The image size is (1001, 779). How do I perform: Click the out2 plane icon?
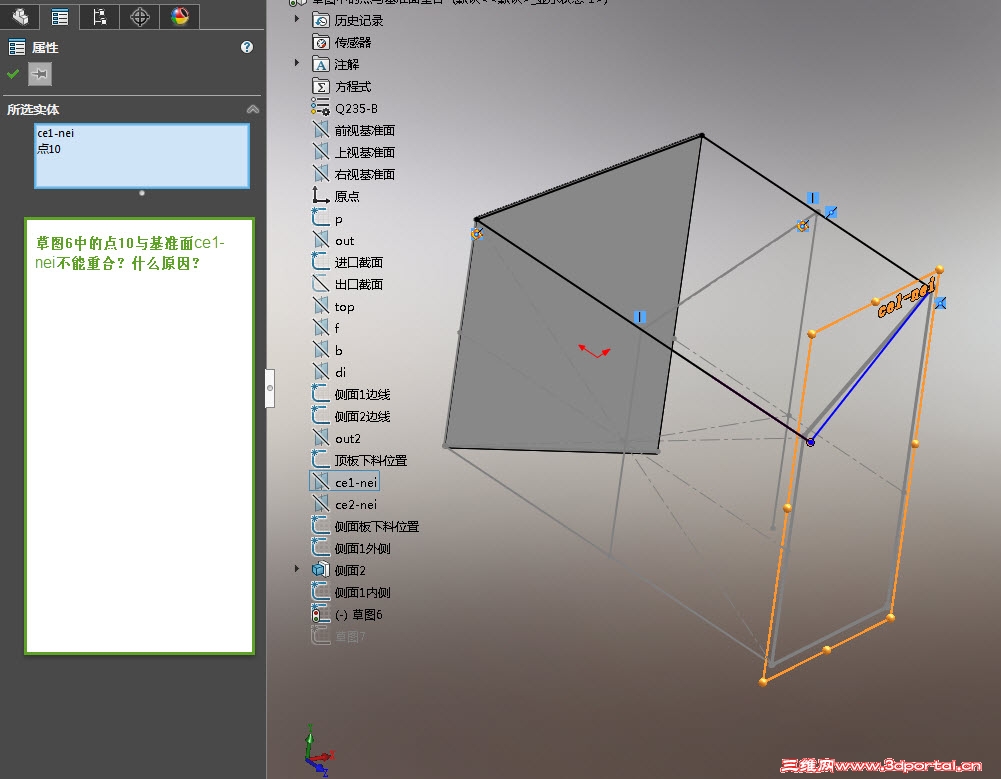320,437
